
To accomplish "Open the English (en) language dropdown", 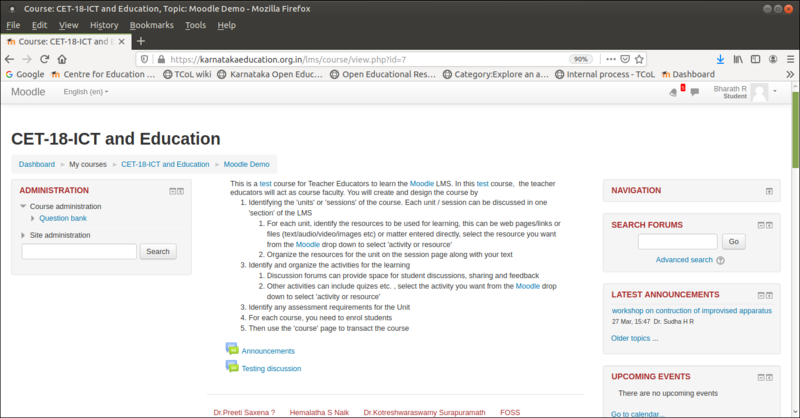I will (x=85, y=92).
